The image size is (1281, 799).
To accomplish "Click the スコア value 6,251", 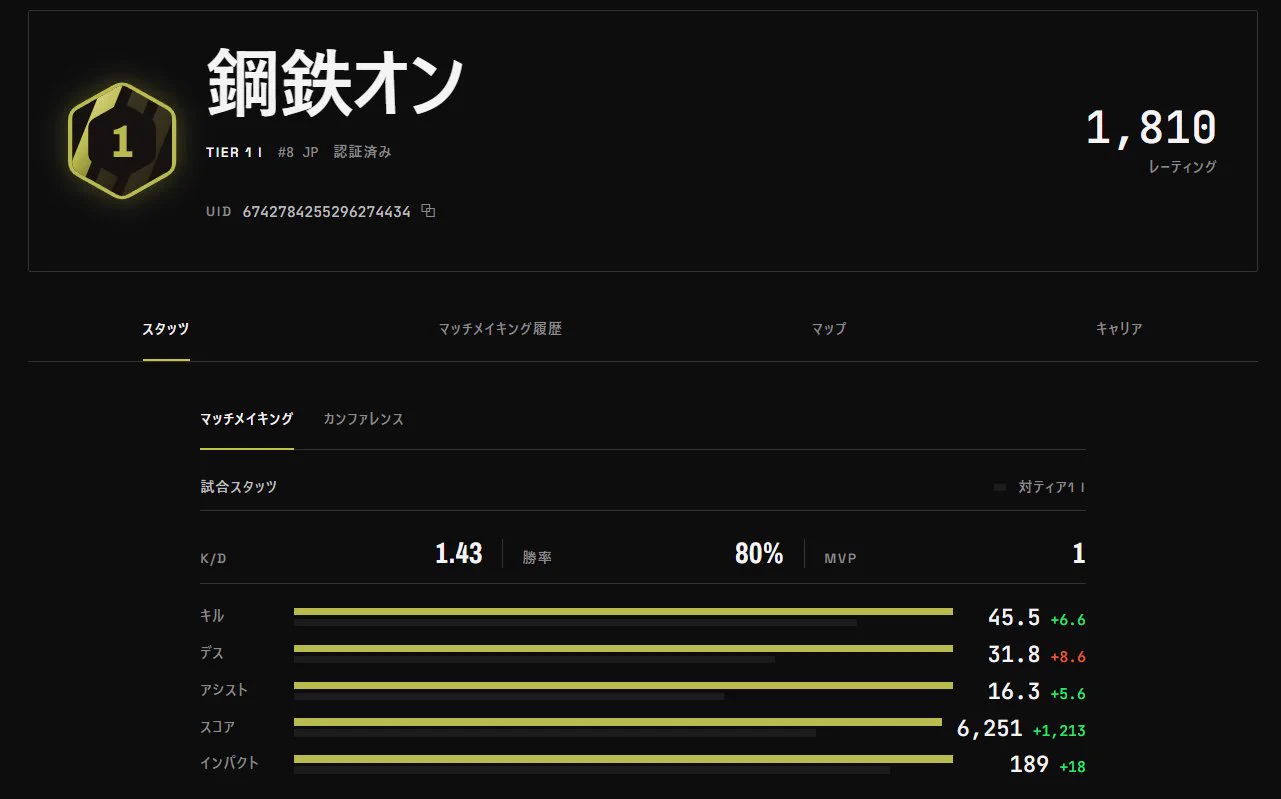I will tap(990, 729).
